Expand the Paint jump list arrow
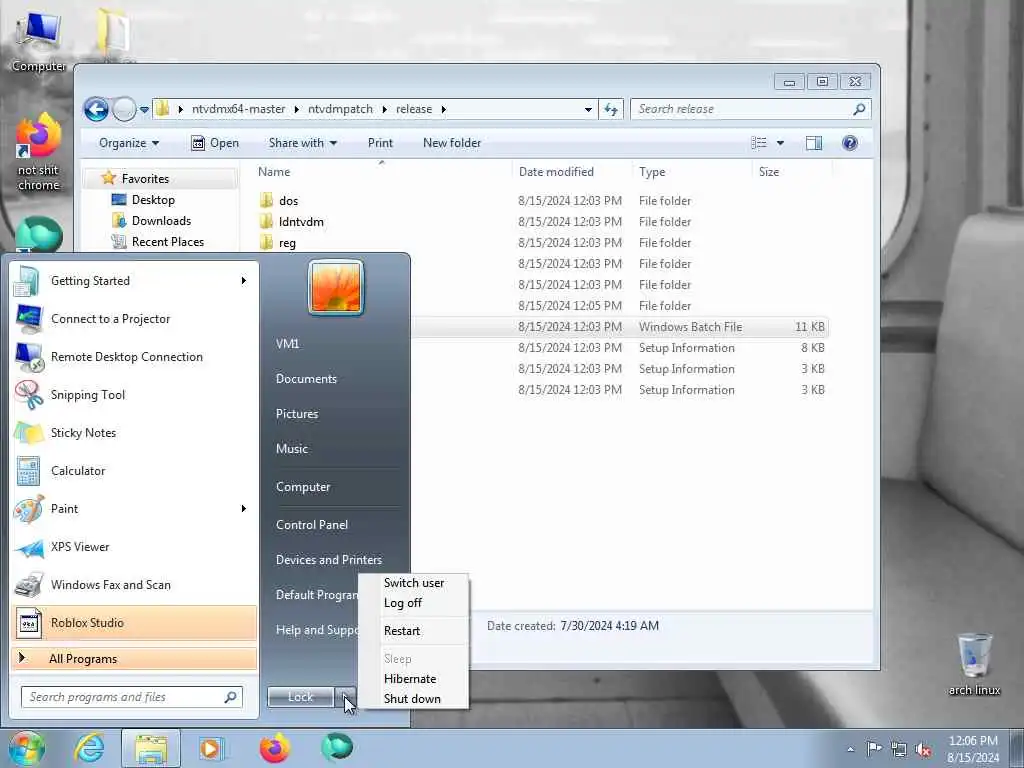This screenshot has width=1024, height=768. (x=244, y=509)
